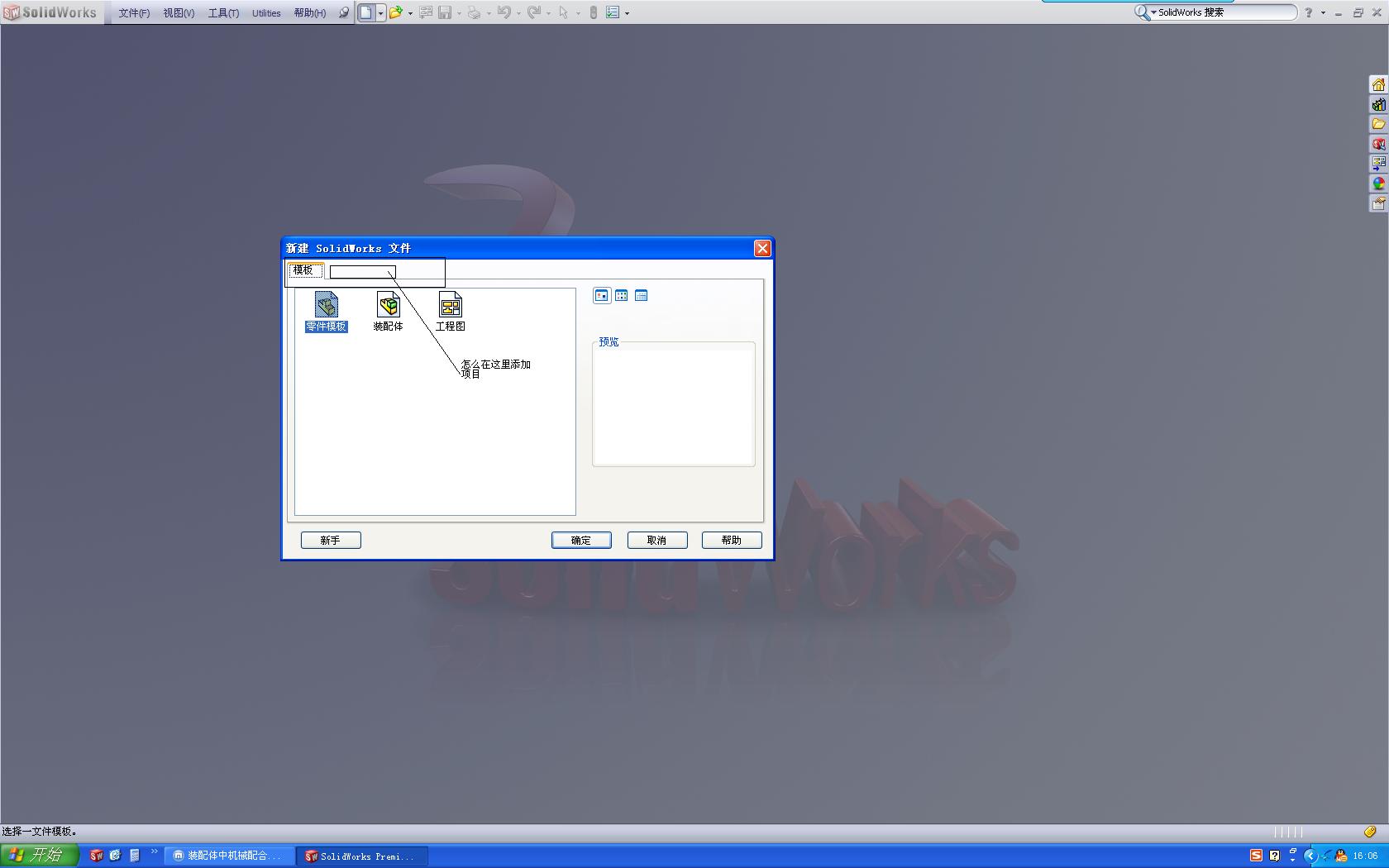Click the 新手 button
Viewport: 1389px width, 868px height.
click(x=331, y=540)
